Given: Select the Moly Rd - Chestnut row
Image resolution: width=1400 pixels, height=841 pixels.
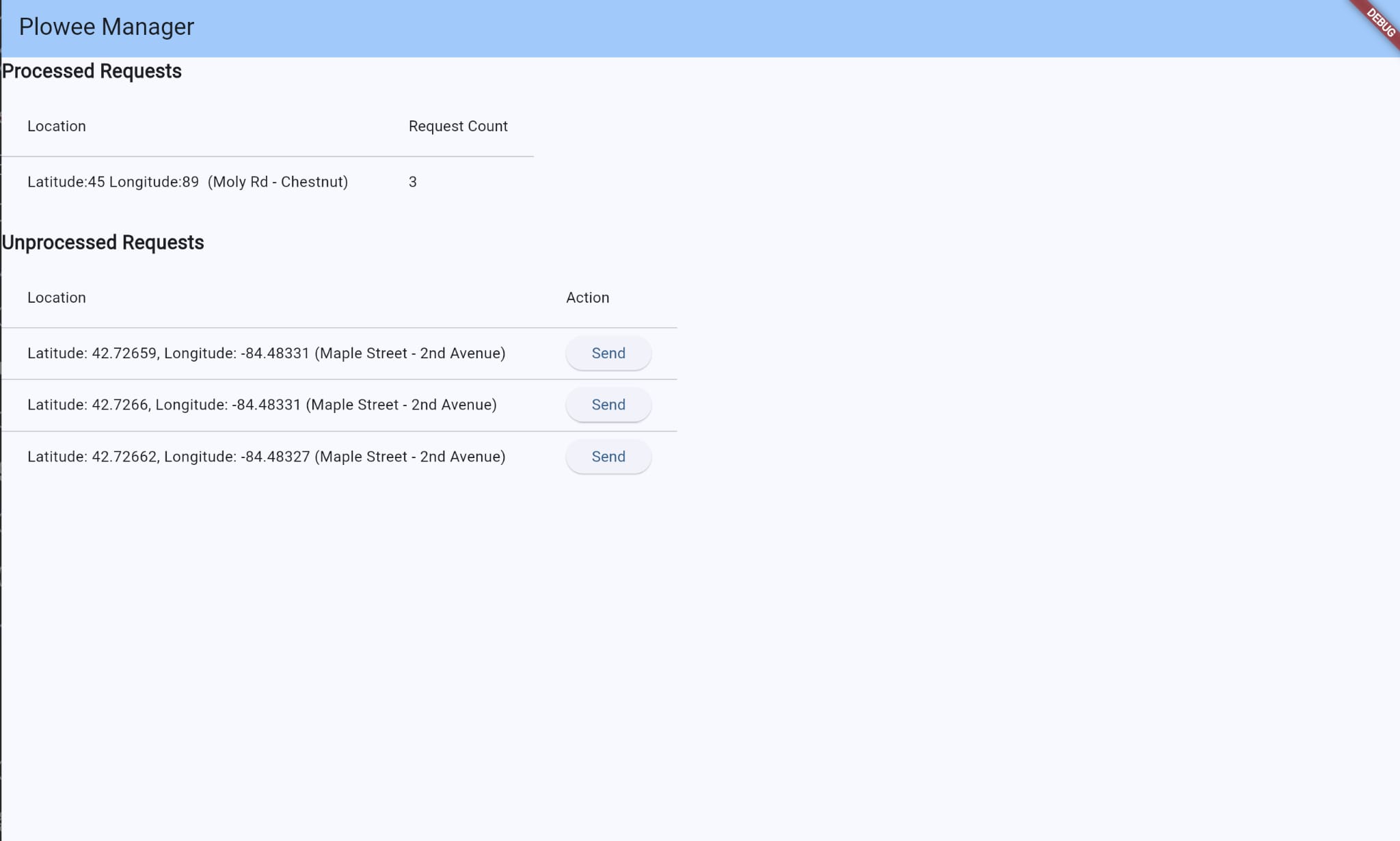Looking at the screenshot, I should click(x=278, y=182).
